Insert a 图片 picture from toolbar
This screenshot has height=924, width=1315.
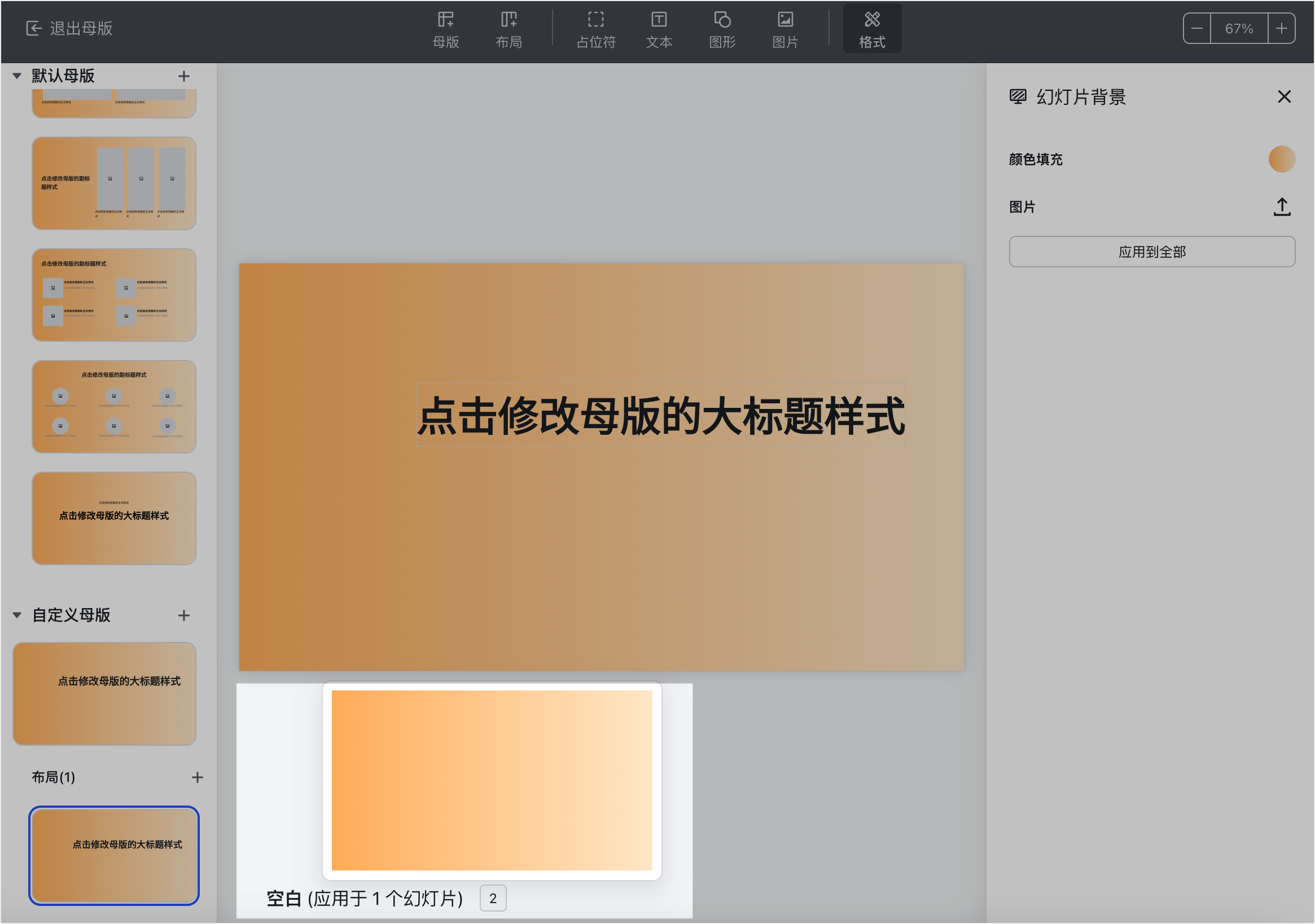784,29
